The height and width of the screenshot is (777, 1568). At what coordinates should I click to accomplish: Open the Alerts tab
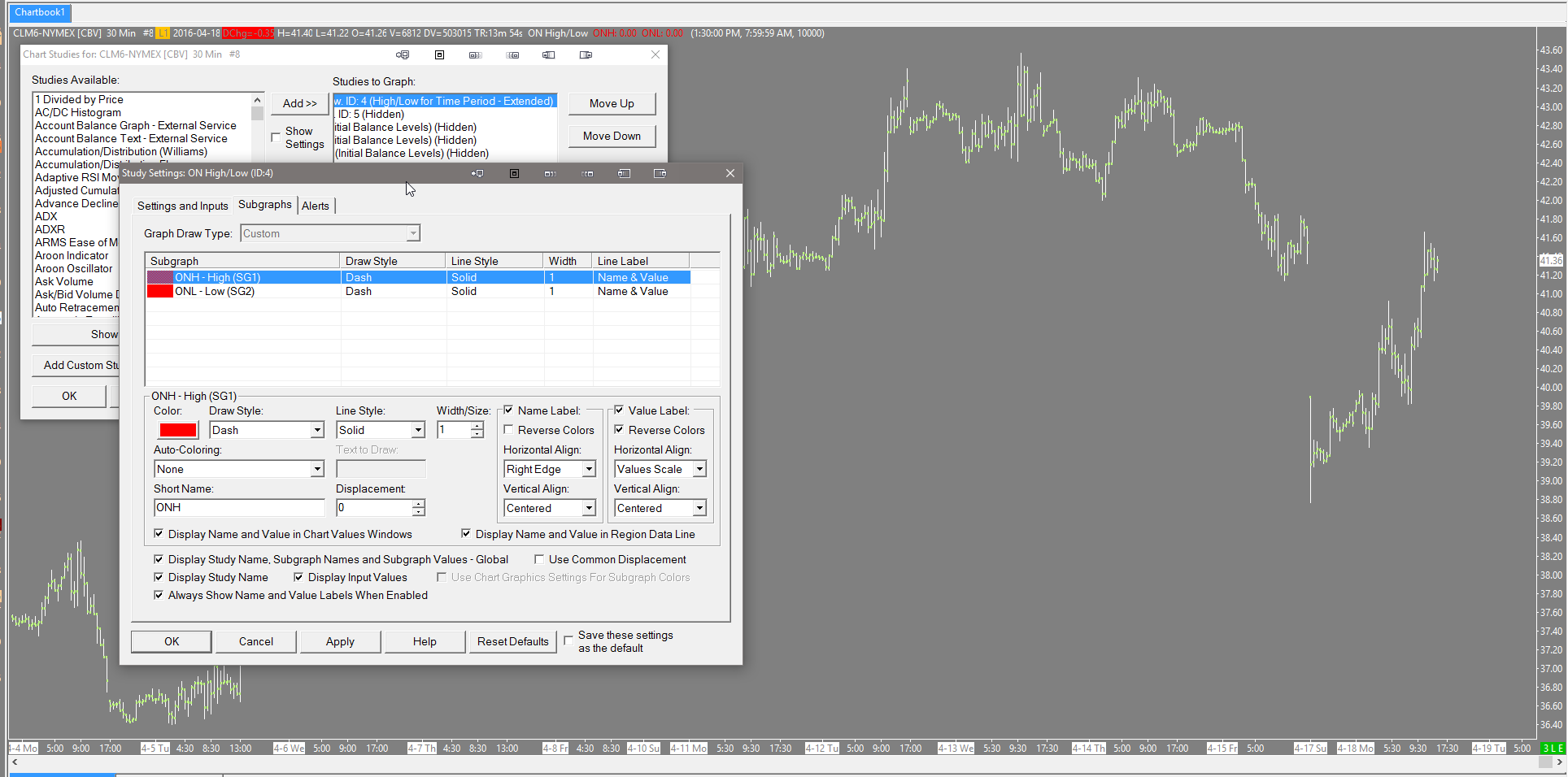[316, 206]
